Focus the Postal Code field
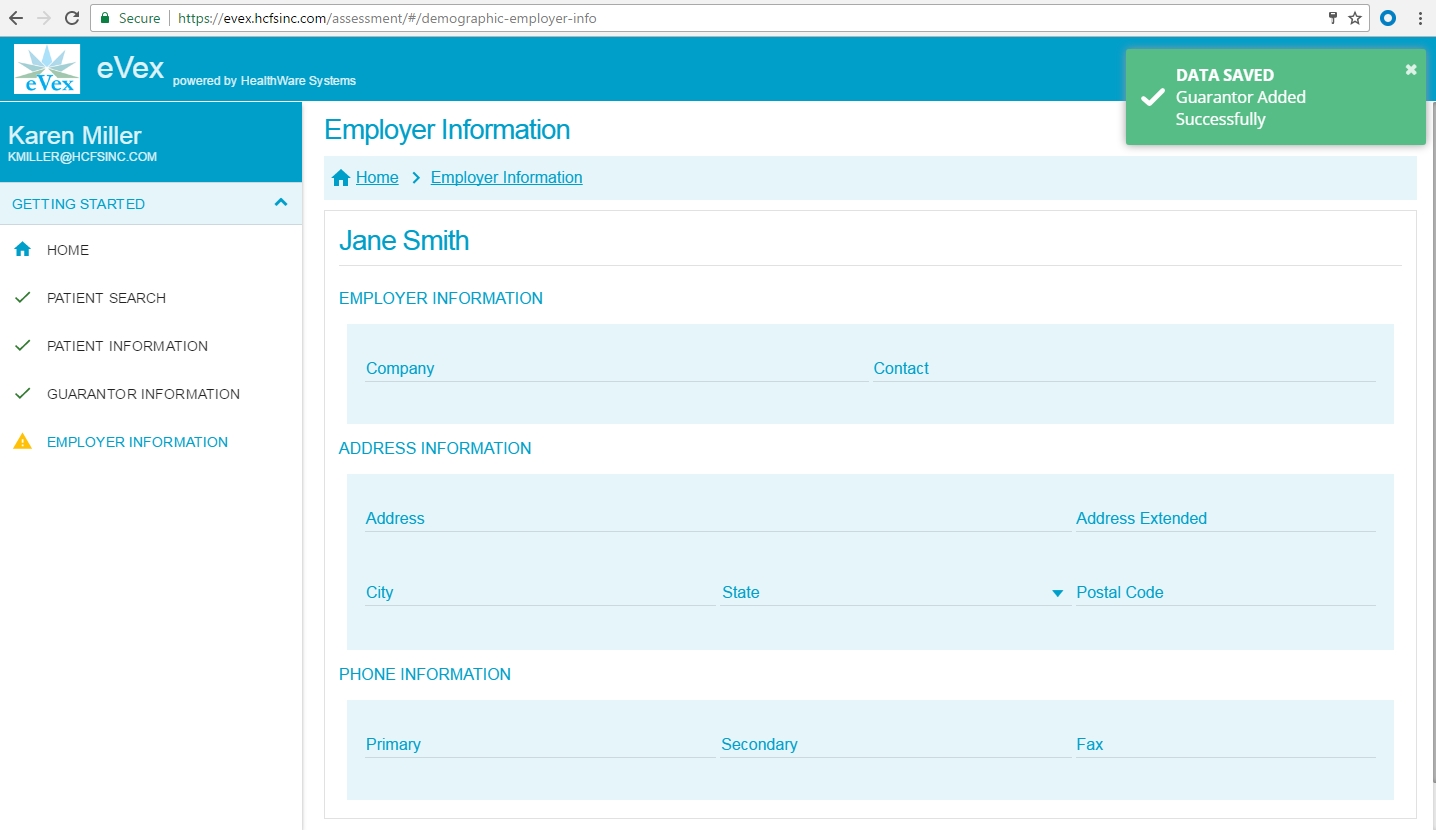This screenshot has height=830, width=1436. coord(1225,593)
